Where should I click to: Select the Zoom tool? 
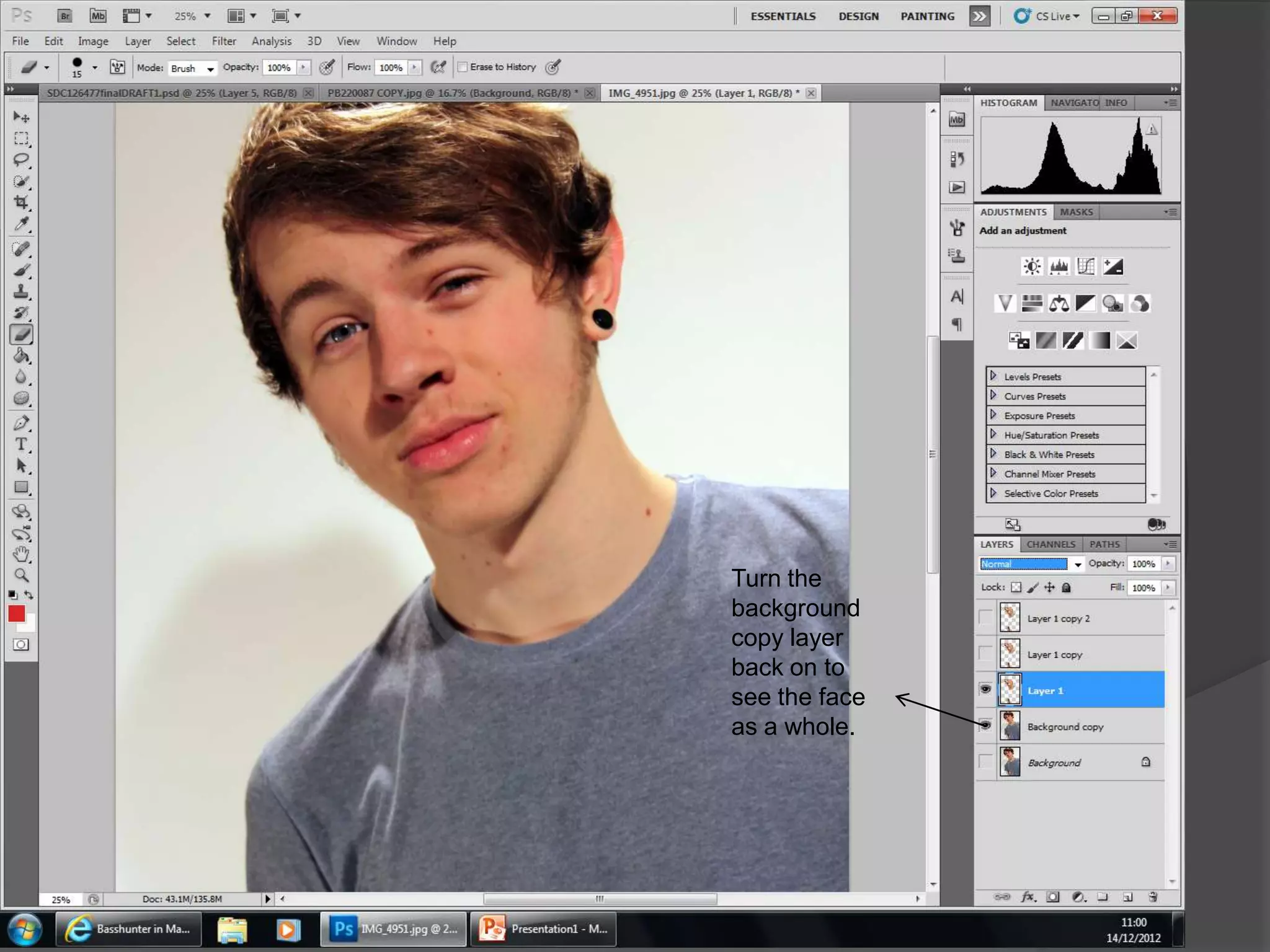[x=21, y=575]
